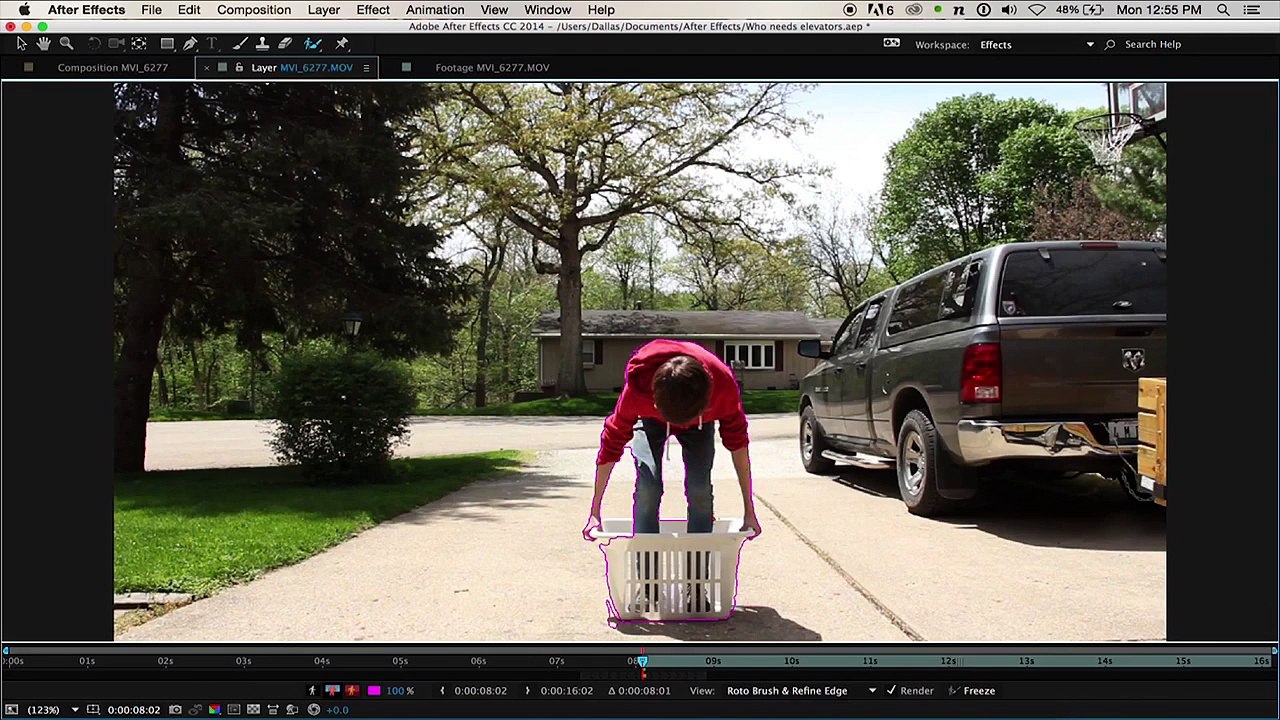Toggle Alpha Overlay view button

pos(352,691)
